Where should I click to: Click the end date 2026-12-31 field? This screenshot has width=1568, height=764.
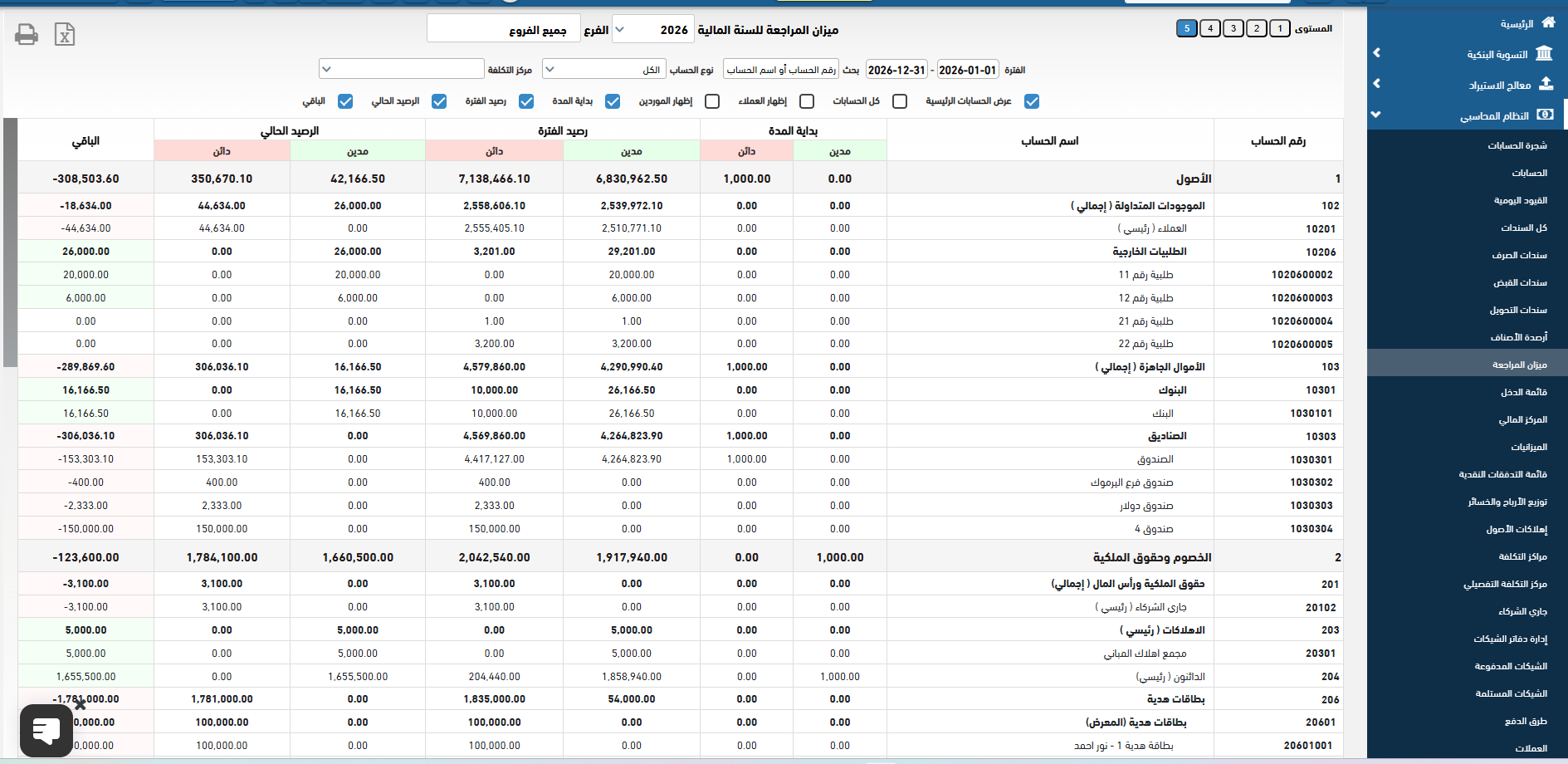[896, 70]
